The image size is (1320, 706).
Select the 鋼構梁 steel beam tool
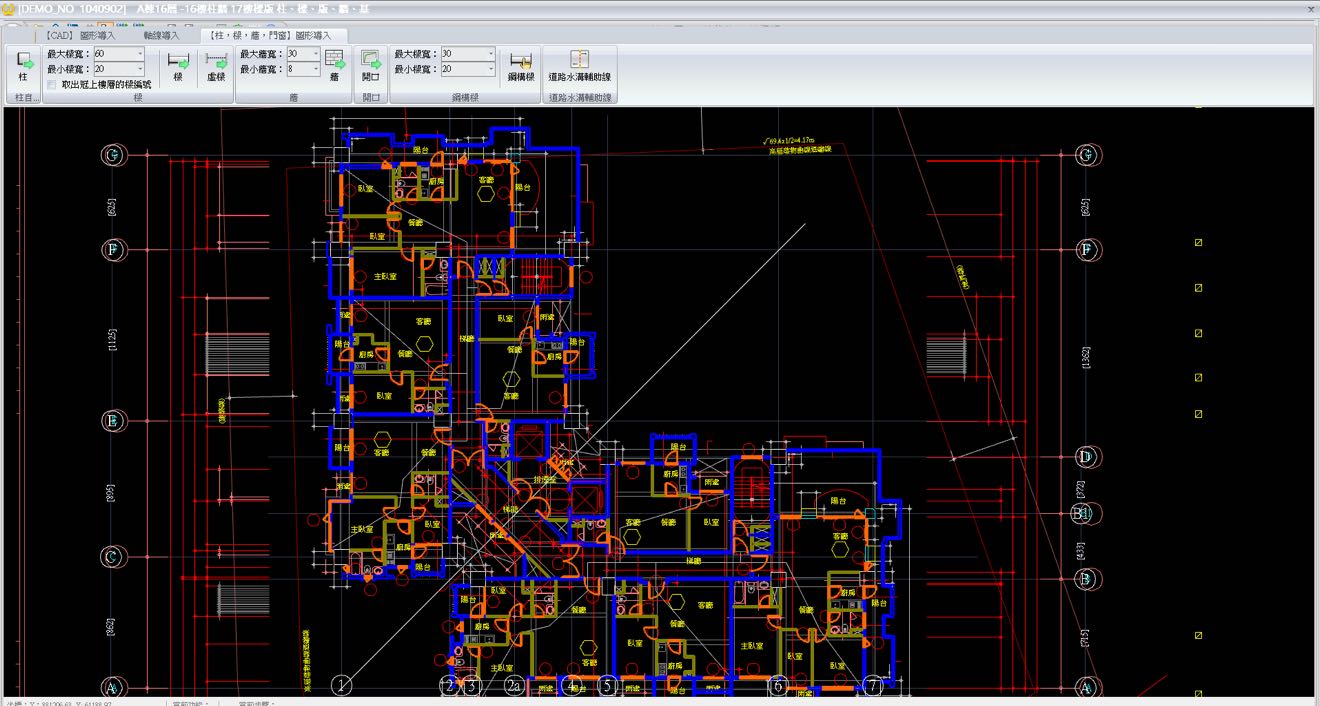(x=521, y=64)
